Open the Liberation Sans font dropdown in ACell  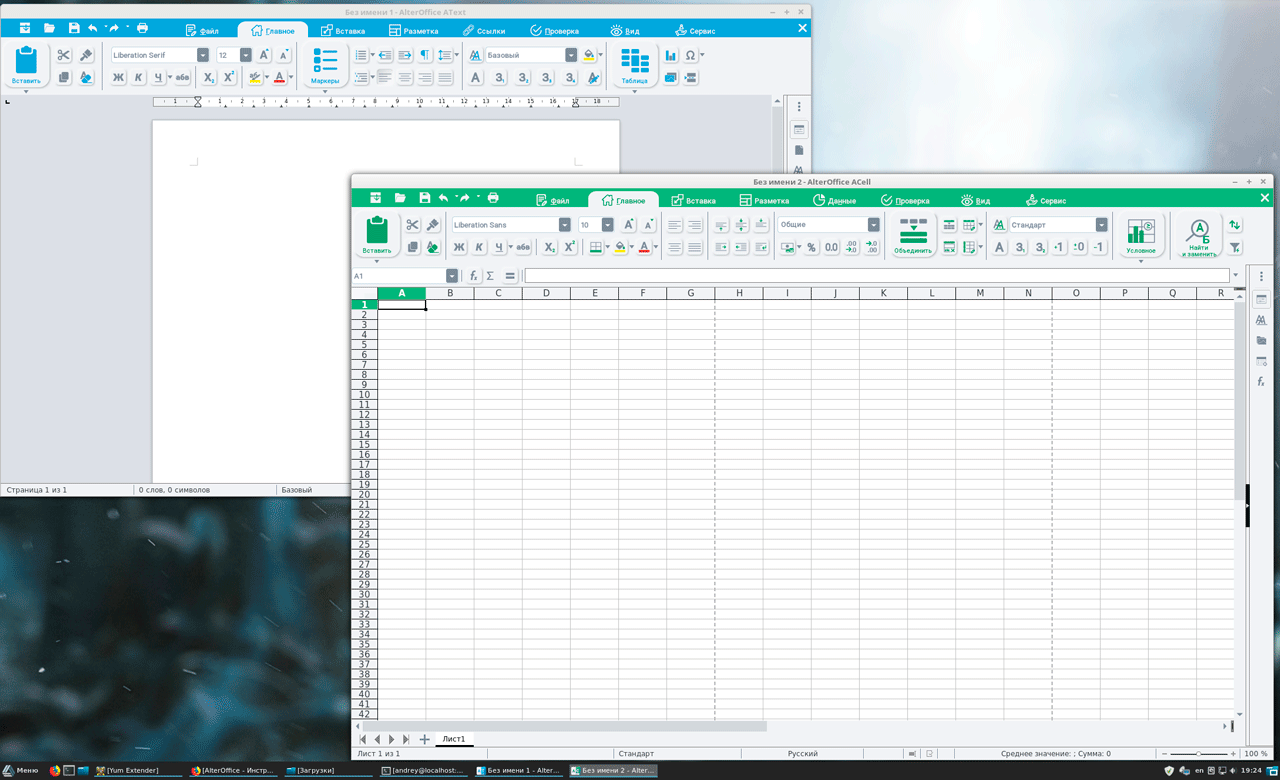[x=565, y=225]
